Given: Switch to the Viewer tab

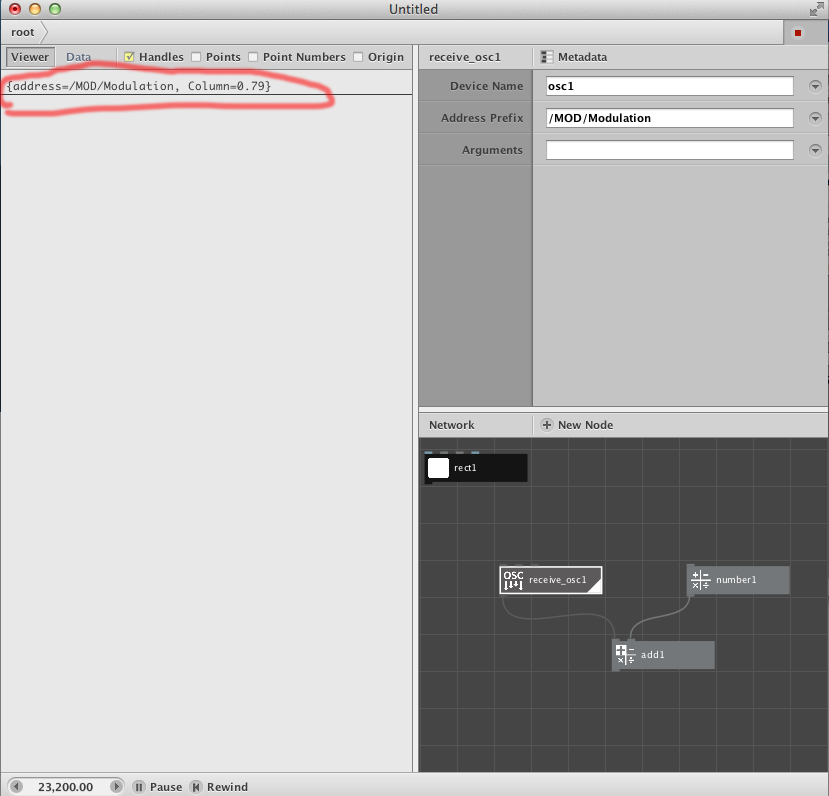Looking at the screenshot, I should tap(30, 57).
